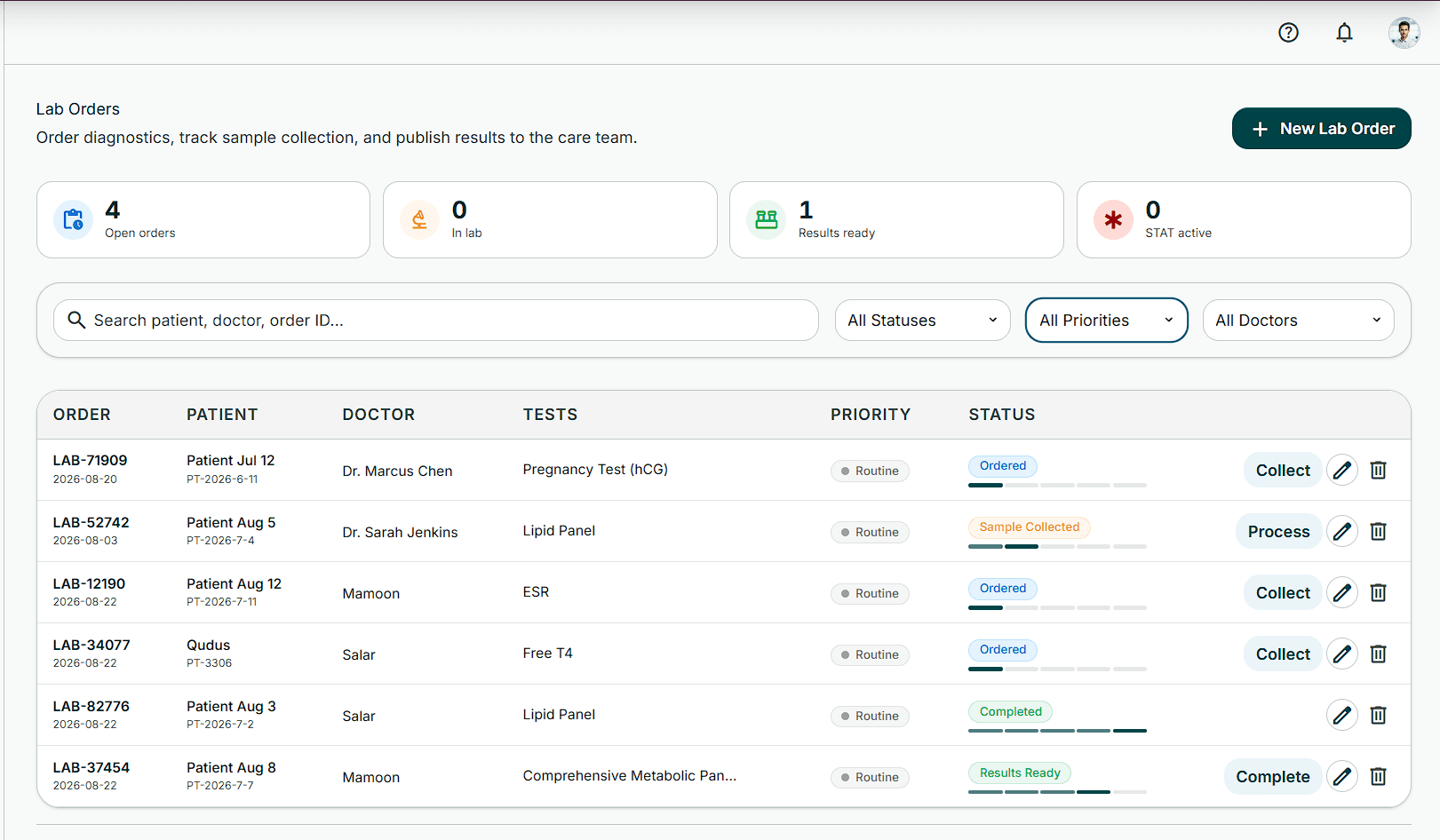This screenshot has width=1440, height=840.
Task: Delete order LAB-82776 with trash icon
Action: 1379,715
